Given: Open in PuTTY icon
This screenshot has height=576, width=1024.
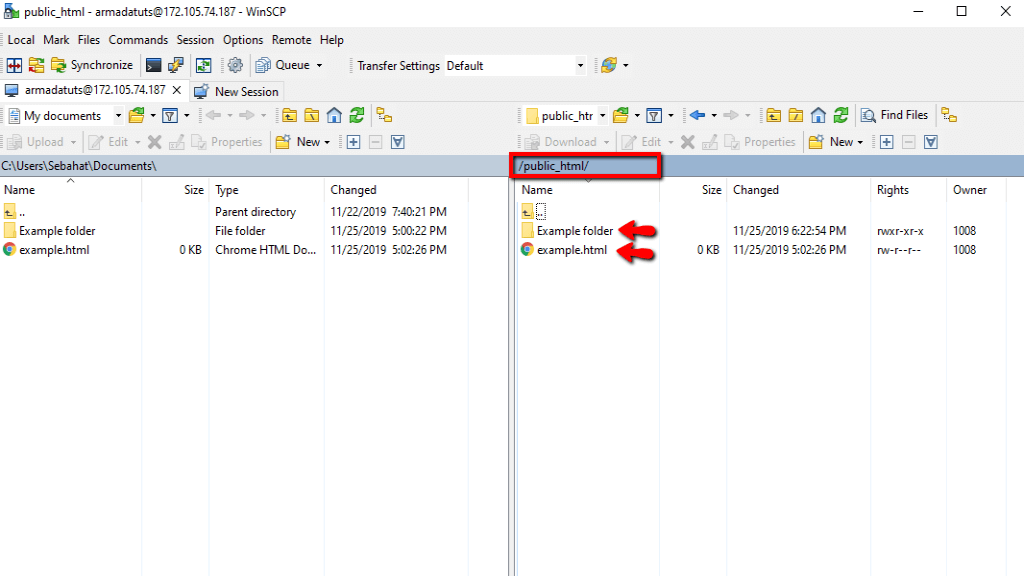Looking at the screenshot, I should click(x=176, y=65).
